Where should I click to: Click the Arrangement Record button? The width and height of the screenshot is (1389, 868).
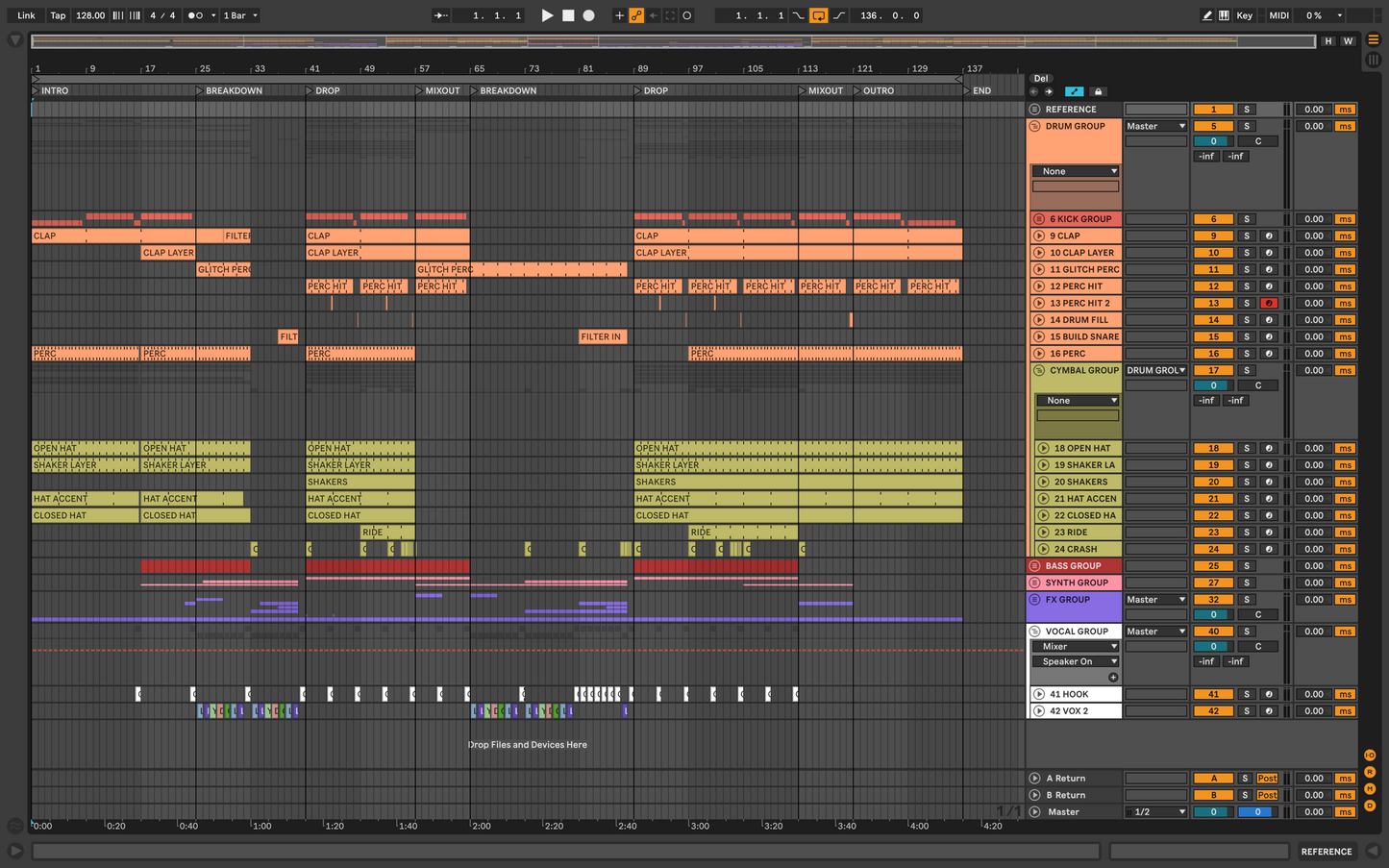click(589, 15)
